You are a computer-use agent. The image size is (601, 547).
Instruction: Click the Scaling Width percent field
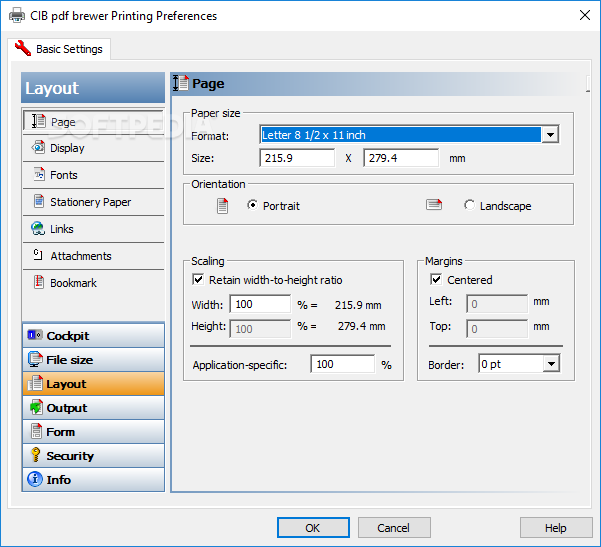[x=260, y=304]
